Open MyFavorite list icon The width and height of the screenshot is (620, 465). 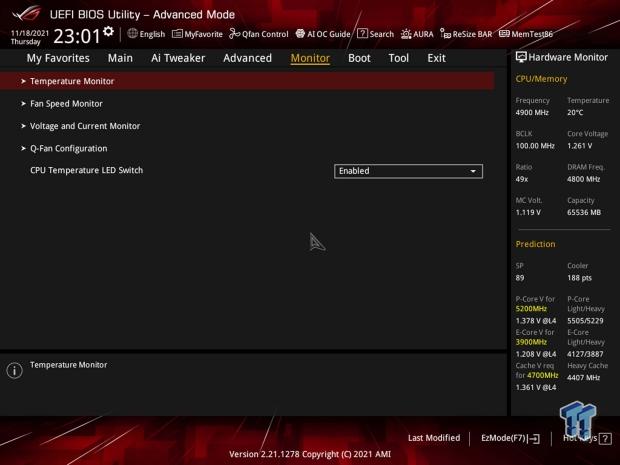177,34
